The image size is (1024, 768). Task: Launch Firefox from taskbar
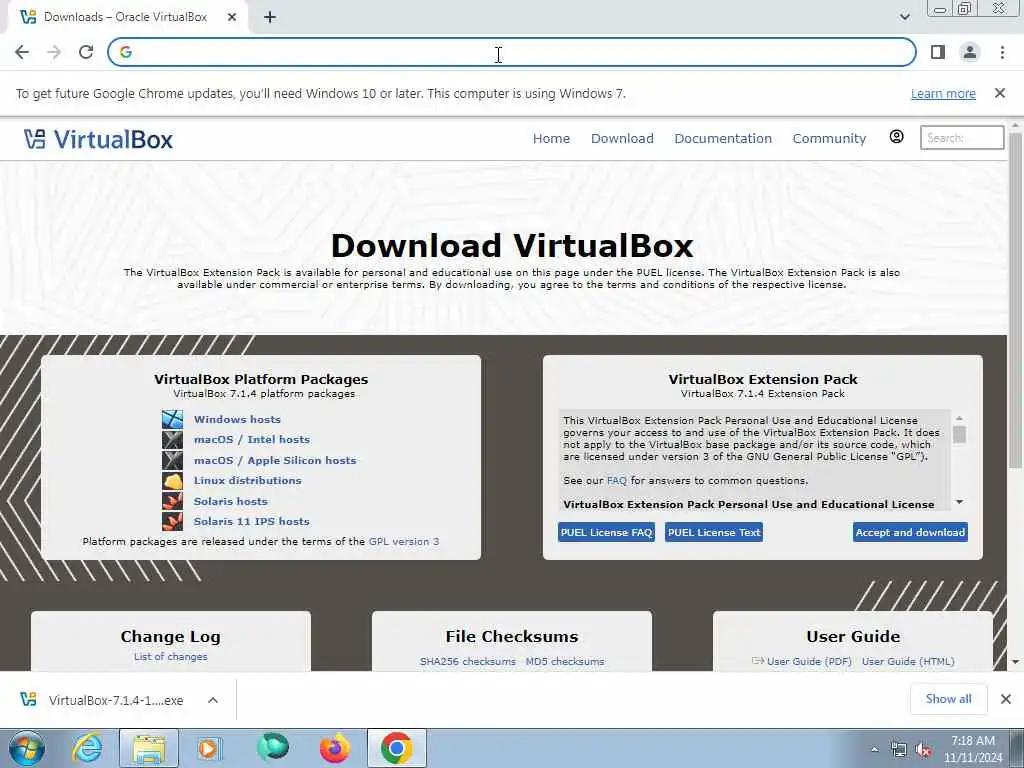(x=334, y=748)
